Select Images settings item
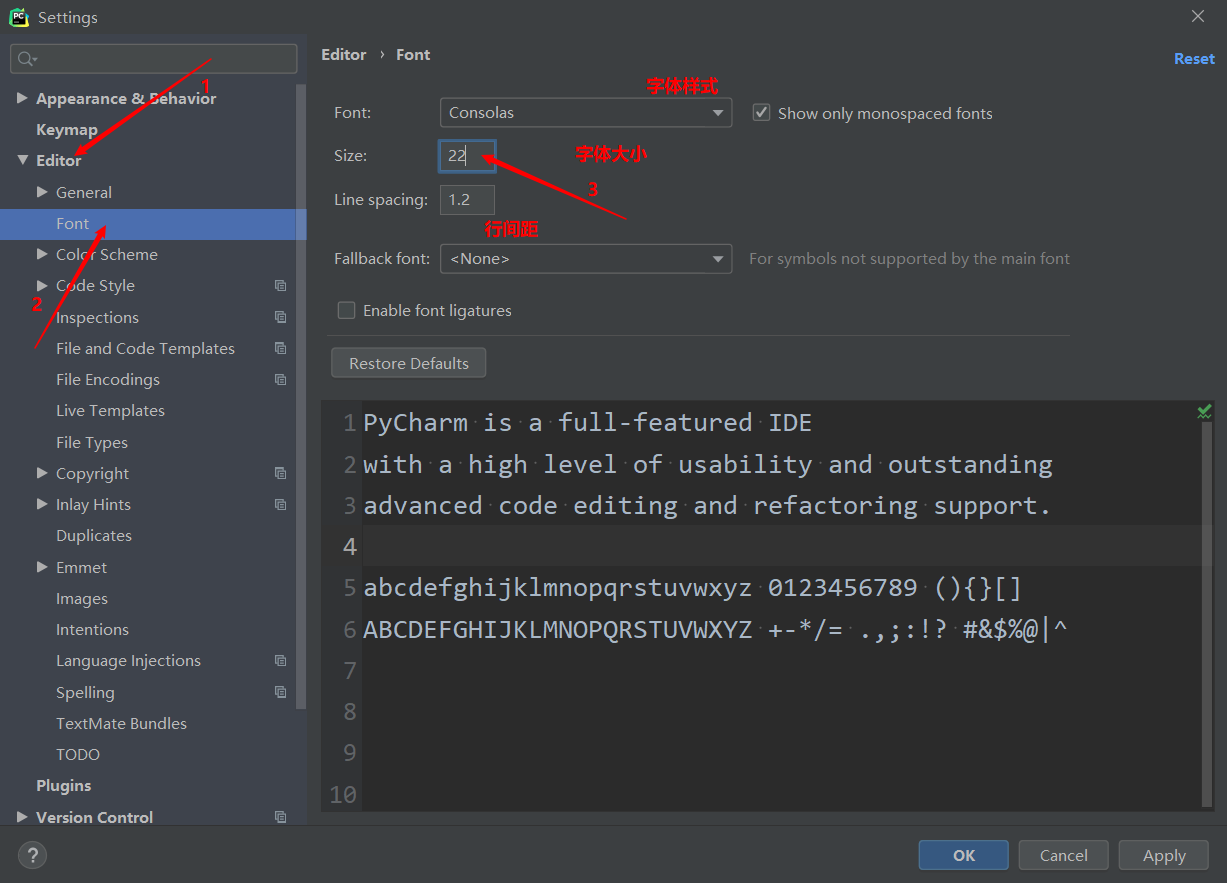The image size is (1227, 883). pyautogui.click(x=82, y=598)
